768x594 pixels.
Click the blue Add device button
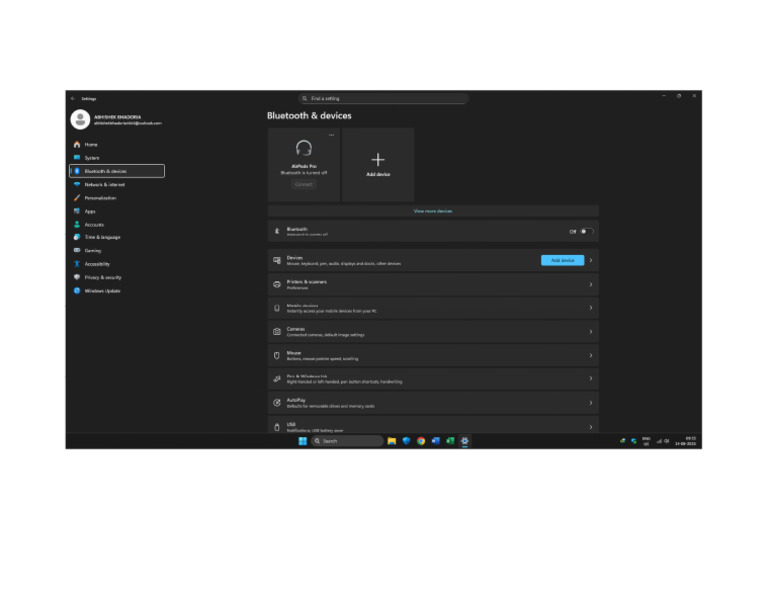coord(562,260)
